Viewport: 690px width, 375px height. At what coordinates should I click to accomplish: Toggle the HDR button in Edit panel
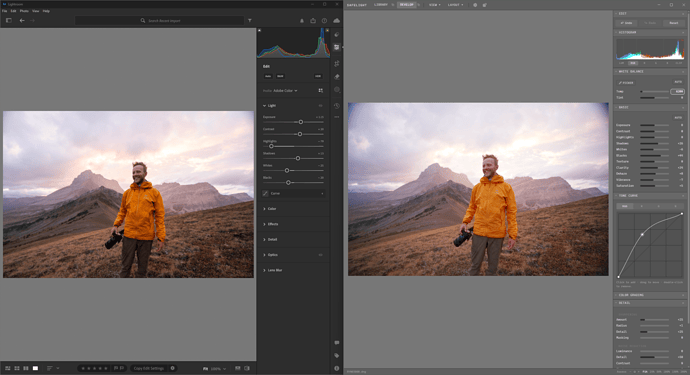click(x=318, y=76)
